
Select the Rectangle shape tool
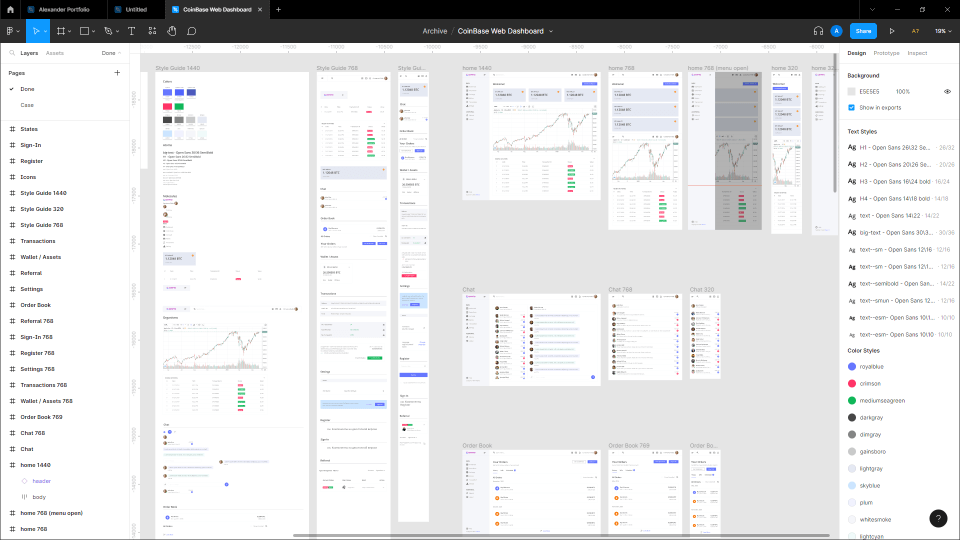(x=85, y=31)
